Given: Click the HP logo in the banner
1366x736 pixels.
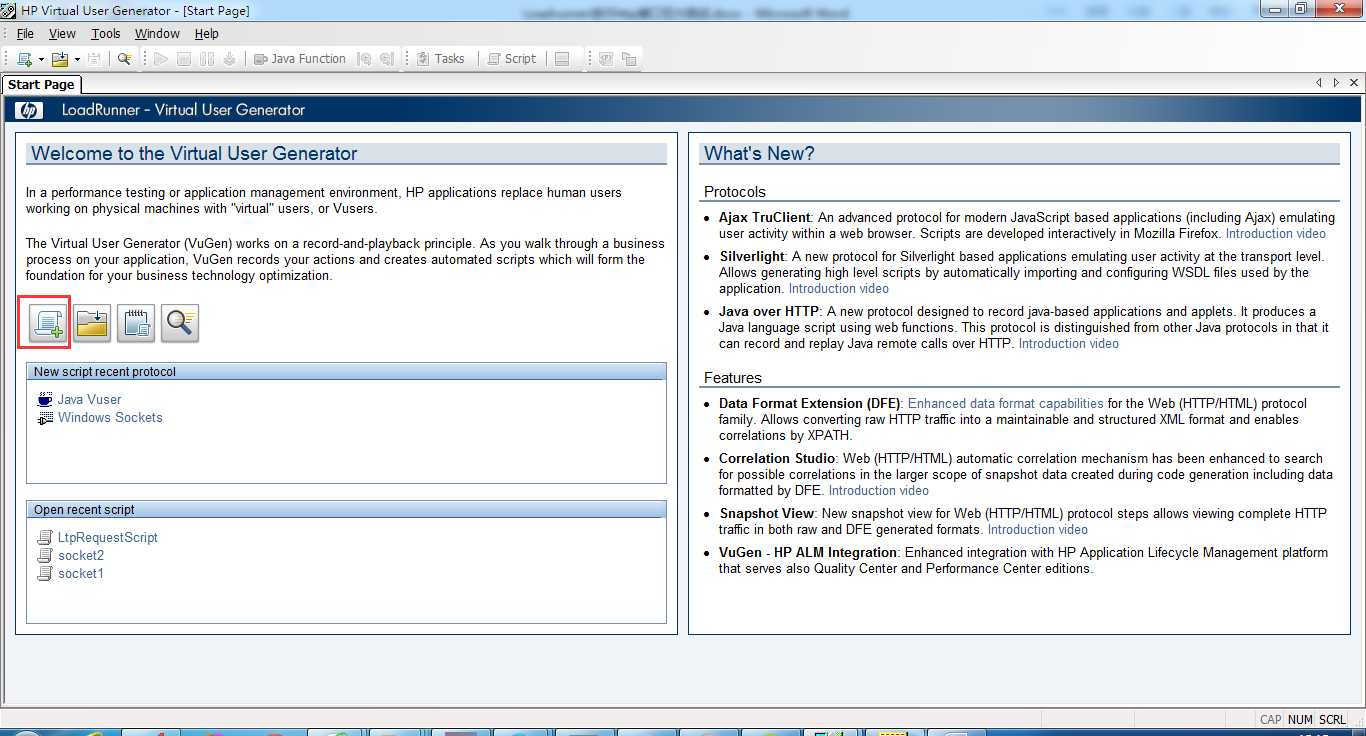Looking at the screenshot, I should pos(28,110).
